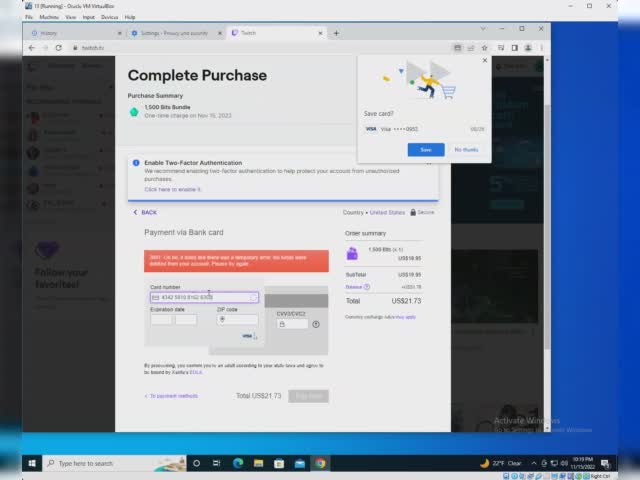This screenshot has height=480, width=640.
Task: Open VirtualBox Machine menu
Action: pos(49,17)
